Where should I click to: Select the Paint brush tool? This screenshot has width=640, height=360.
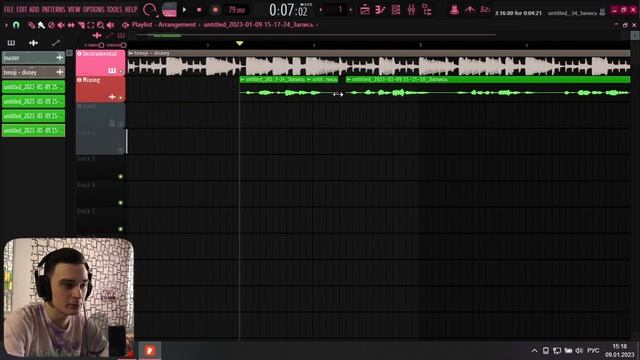tap(41, 25)
